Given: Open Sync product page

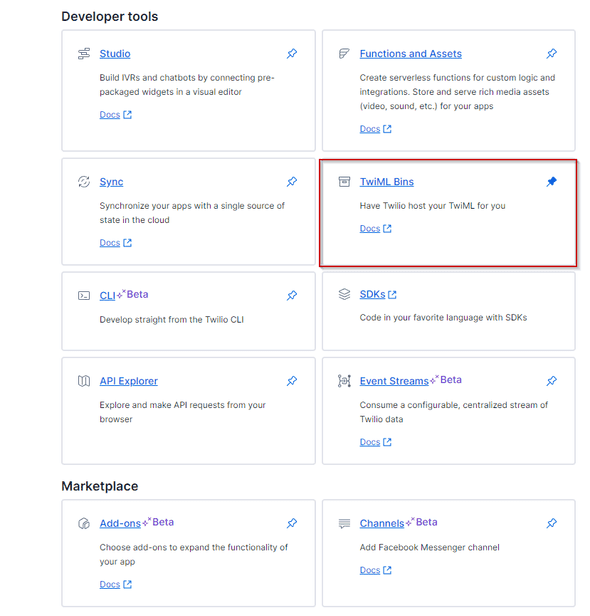Looking at the screenshot, I should [x=111, y=182].
